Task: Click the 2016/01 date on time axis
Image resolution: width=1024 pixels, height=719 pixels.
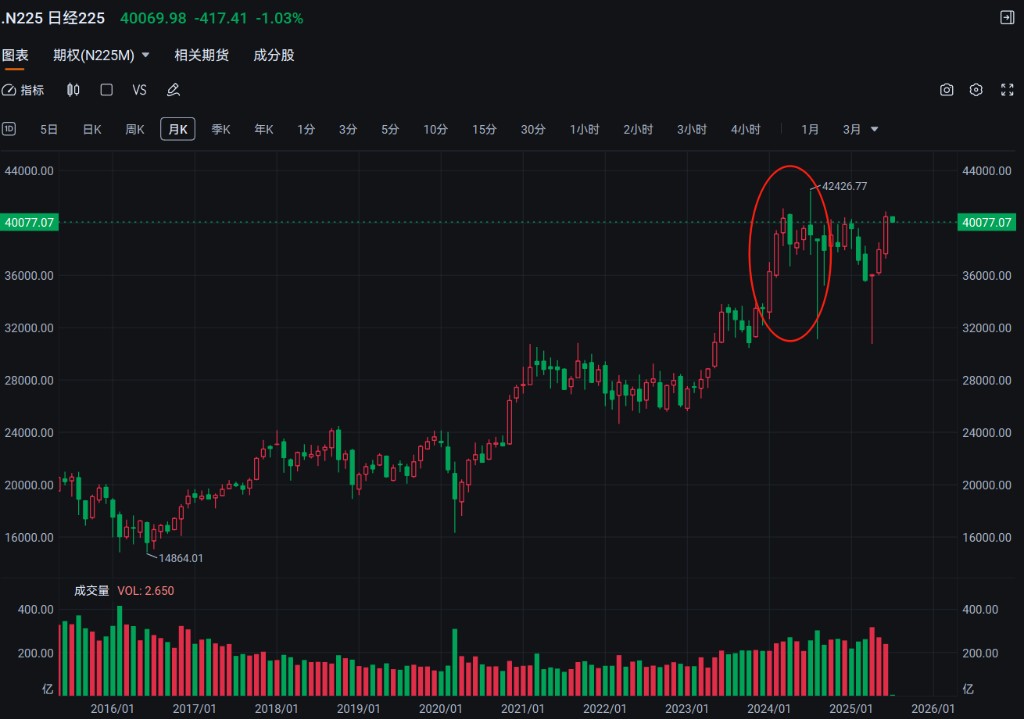Action: pyautogui.click(x=112, y=709)
